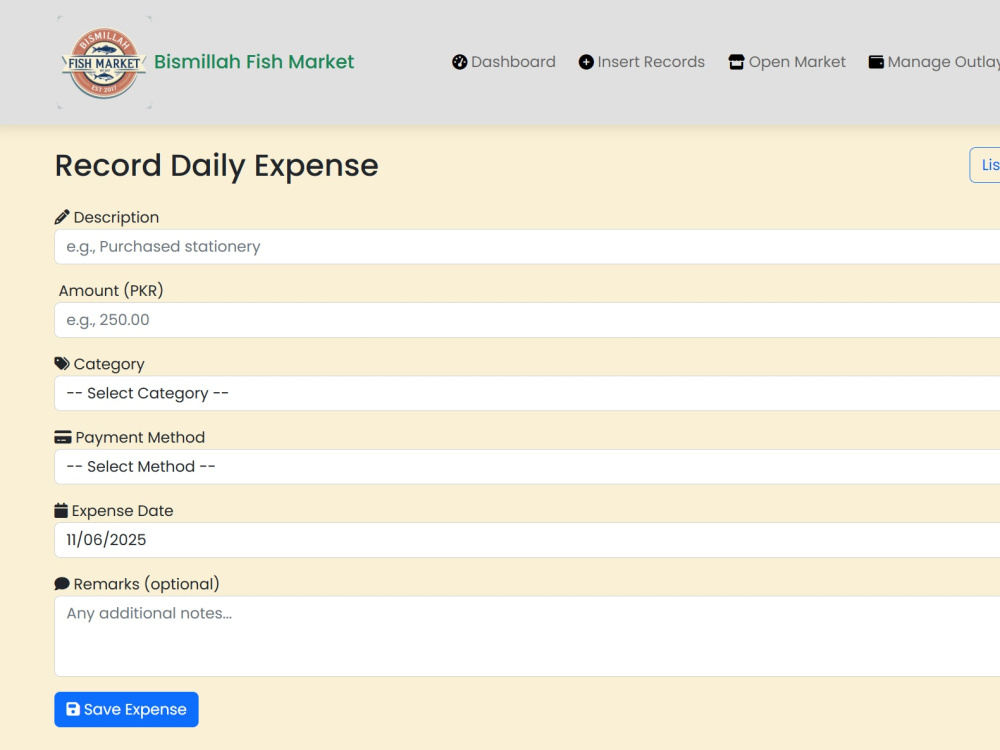Click the pencil icon beside Description

tap(62, 217)
